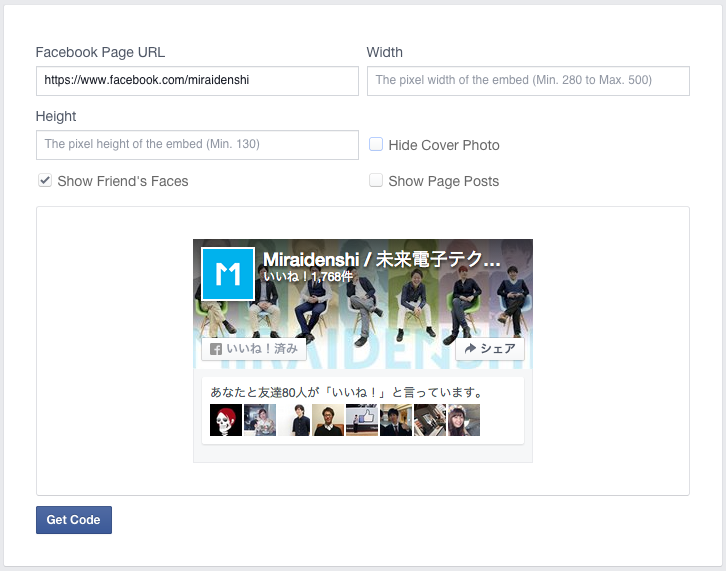Click the Get Code button

click(74, 520)
